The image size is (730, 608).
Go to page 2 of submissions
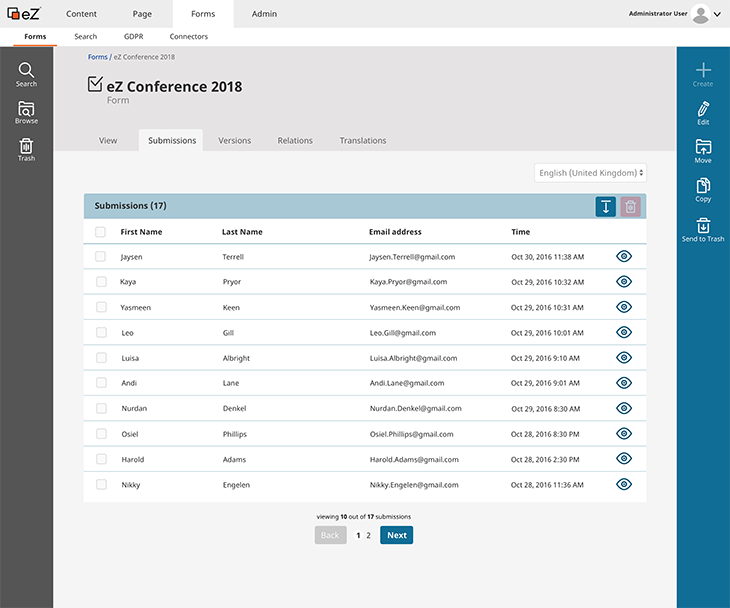pyautogui.click(x=368, y=535)
